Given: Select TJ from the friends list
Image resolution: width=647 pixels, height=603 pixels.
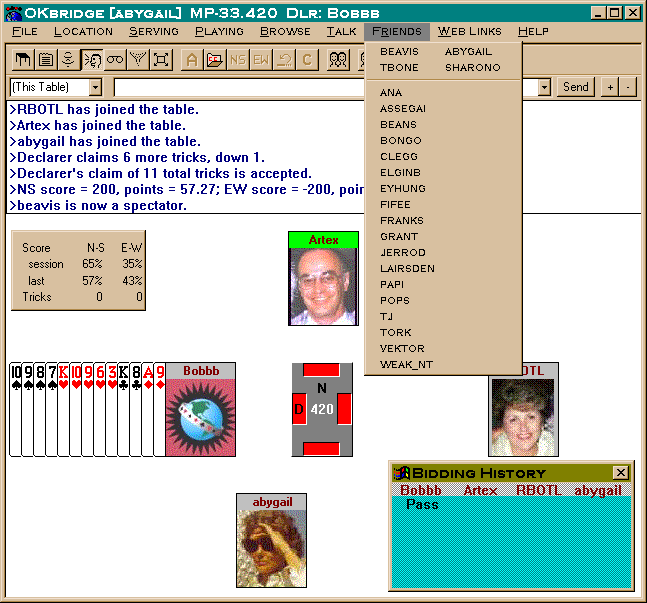Looking at the screenshot, I should pyautogui.click(x=444, y=317).
